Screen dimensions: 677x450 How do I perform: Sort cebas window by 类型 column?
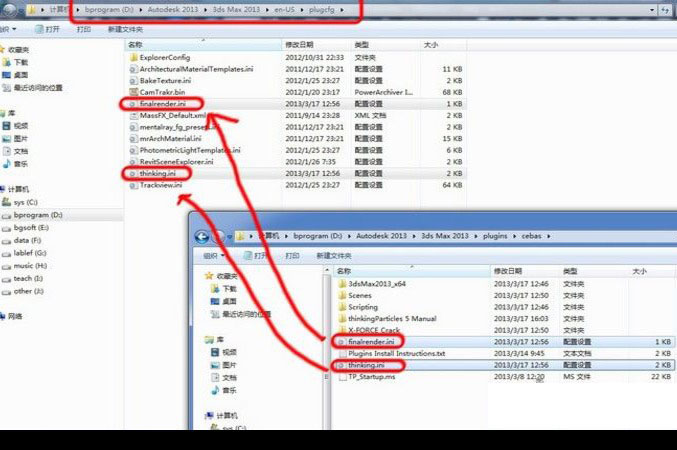point(594,271)
